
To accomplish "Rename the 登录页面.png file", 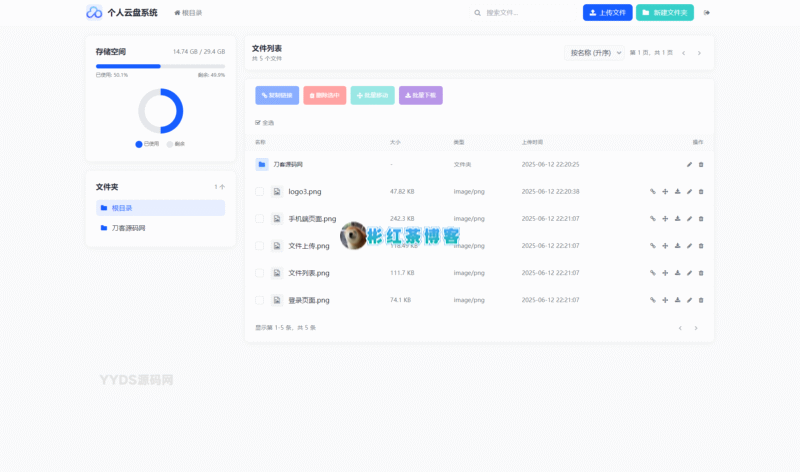I will coord(689,300).
